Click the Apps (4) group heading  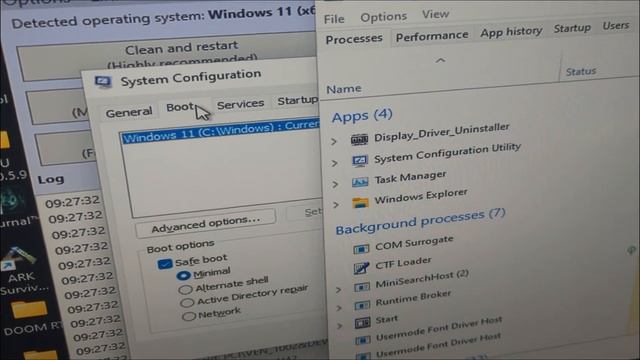coord(362,116)
